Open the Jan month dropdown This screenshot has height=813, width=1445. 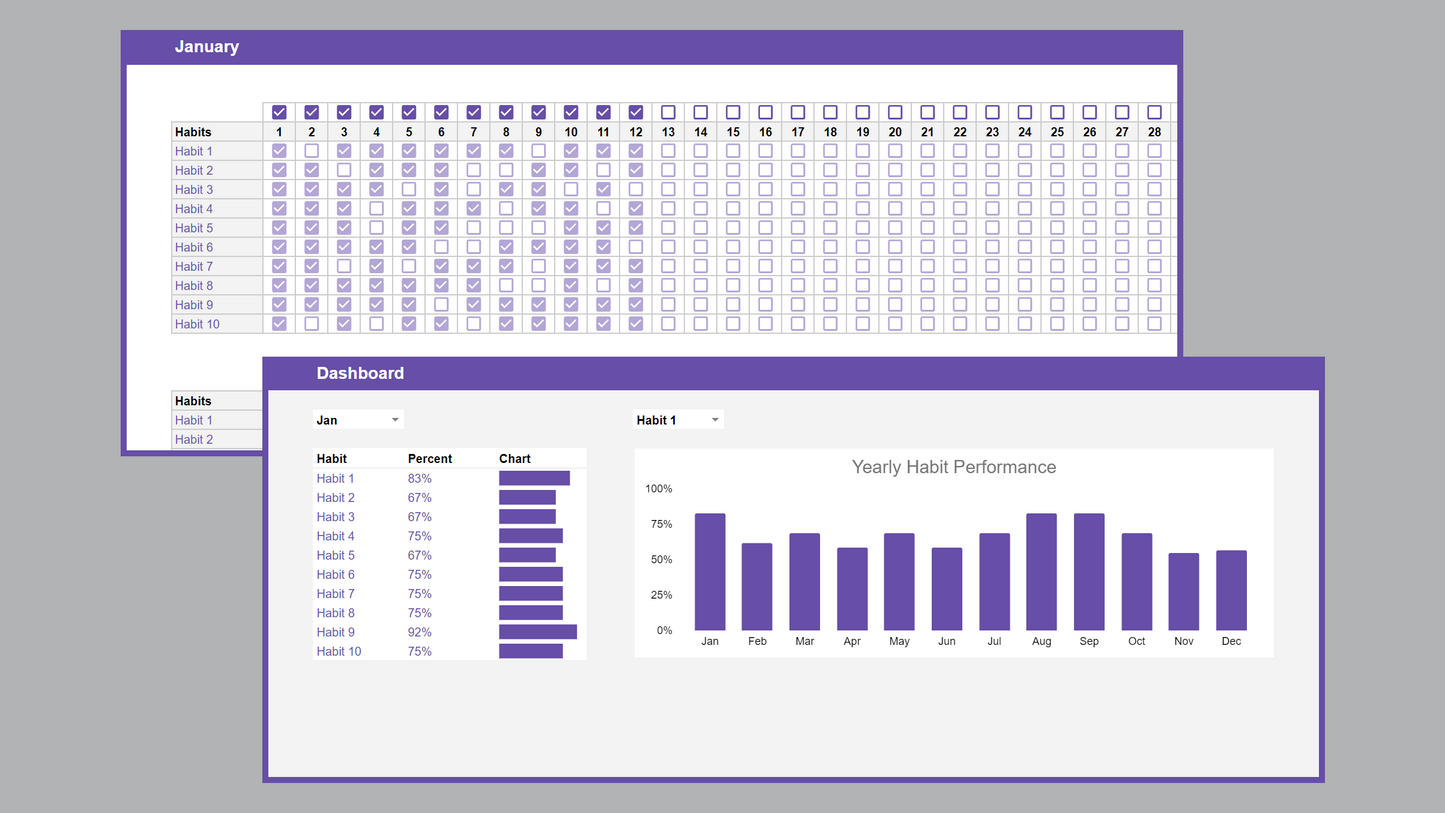(x=358, y=420)
